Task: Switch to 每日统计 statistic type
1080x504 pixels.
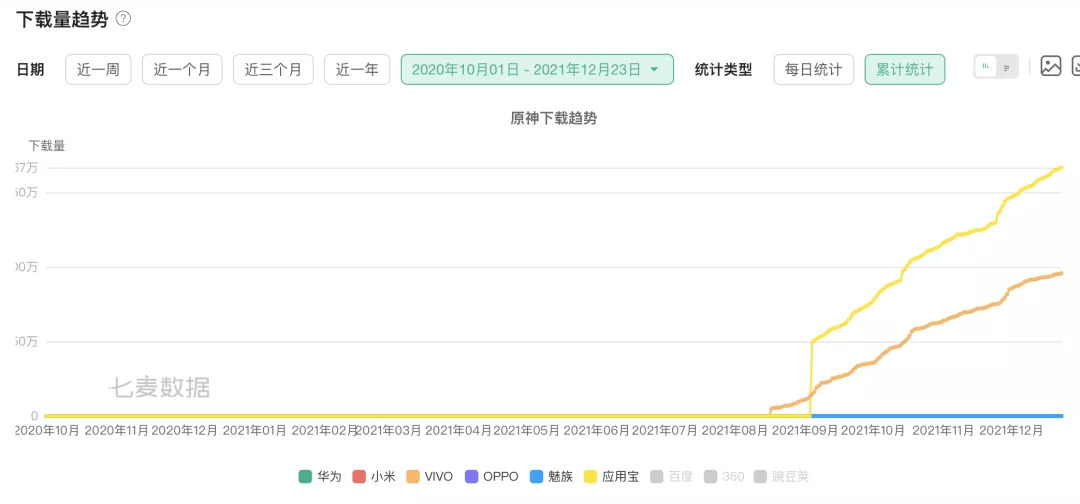Action: [813, 69]
